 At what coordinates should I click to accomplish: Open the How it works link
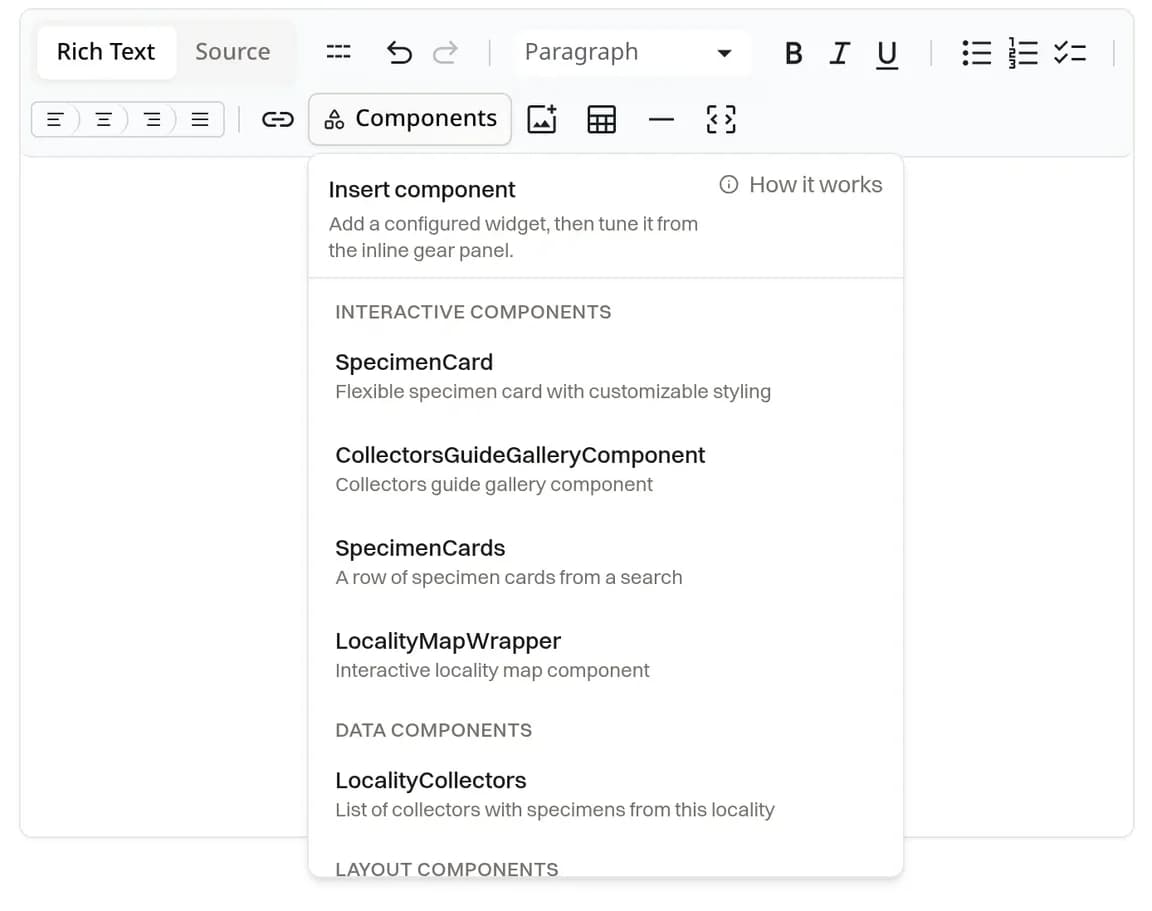[801, 184]
